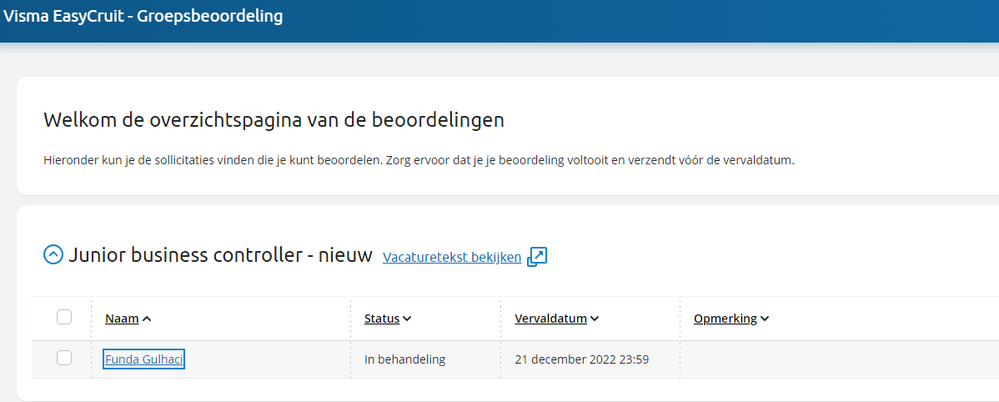This screenshot has height=402, width=999.
Task: Click the 'Junior business controller - nieuw' heading
Action: point(220,255)
